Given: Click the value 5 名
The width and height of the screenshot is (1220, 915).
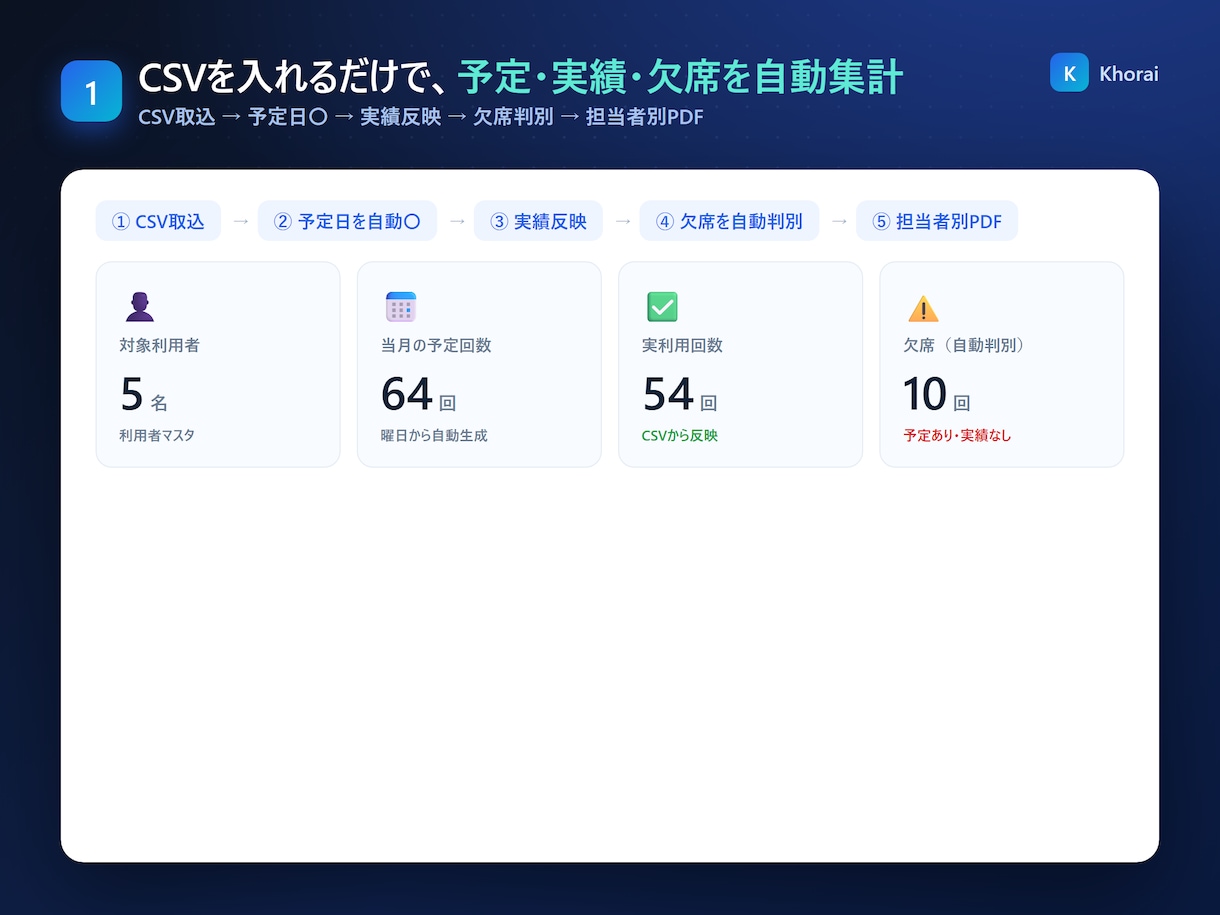Looking at the screenshot, I should tap(144, 394).
